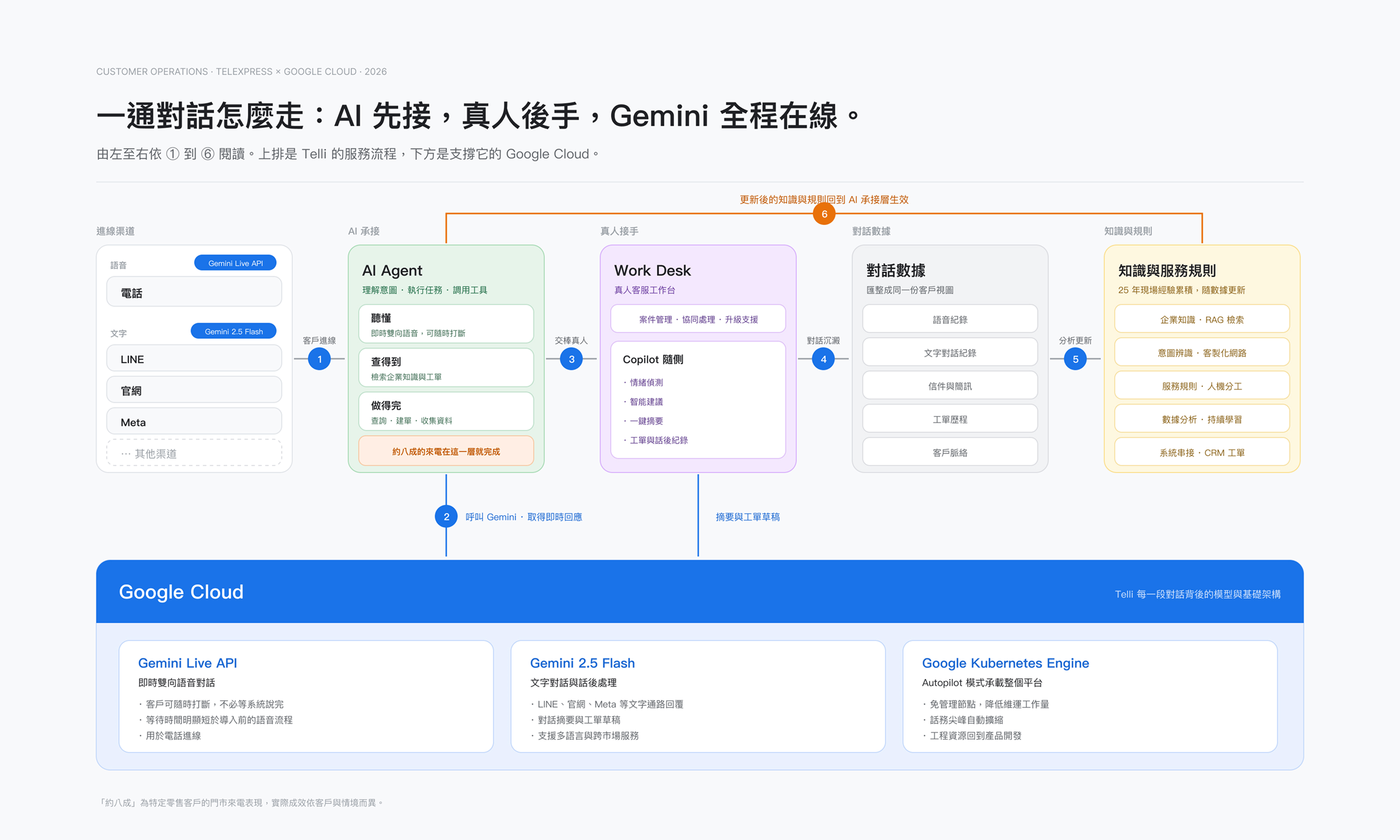Click the 系統串接・CRM 工單 row
The height and width of the screenshot is (840, 1400).
click(1202, 452)
